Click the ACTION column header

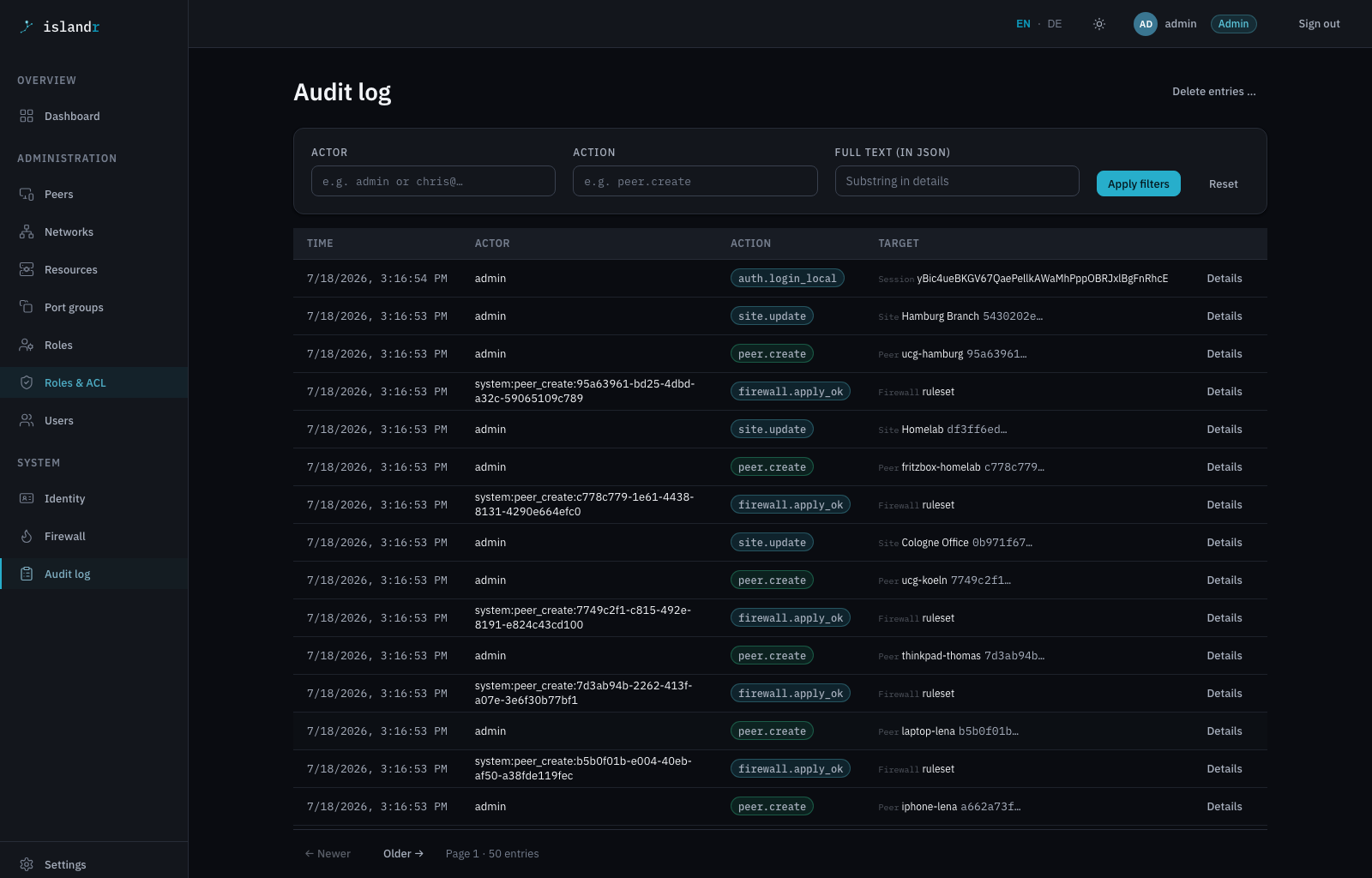pyautogui.click(x=750, y=244)
